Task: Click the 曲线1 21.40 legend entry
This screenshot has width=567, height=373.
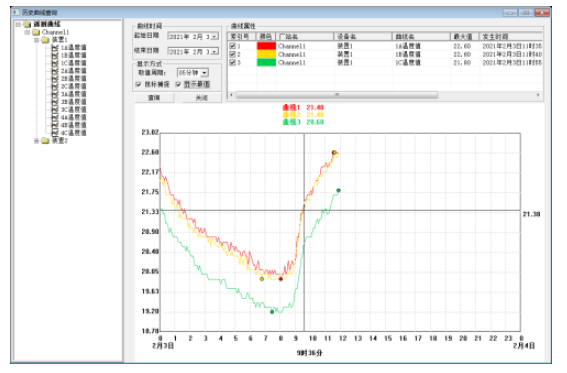Action: 303,107
